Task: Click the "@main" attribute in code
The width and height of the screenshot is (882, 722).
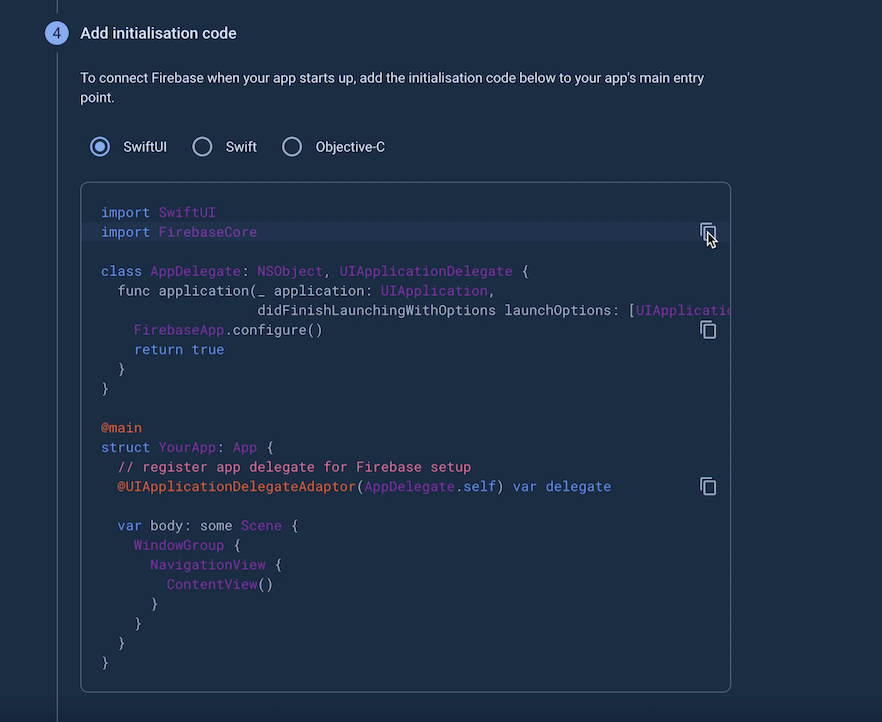Action: [121, 428]
